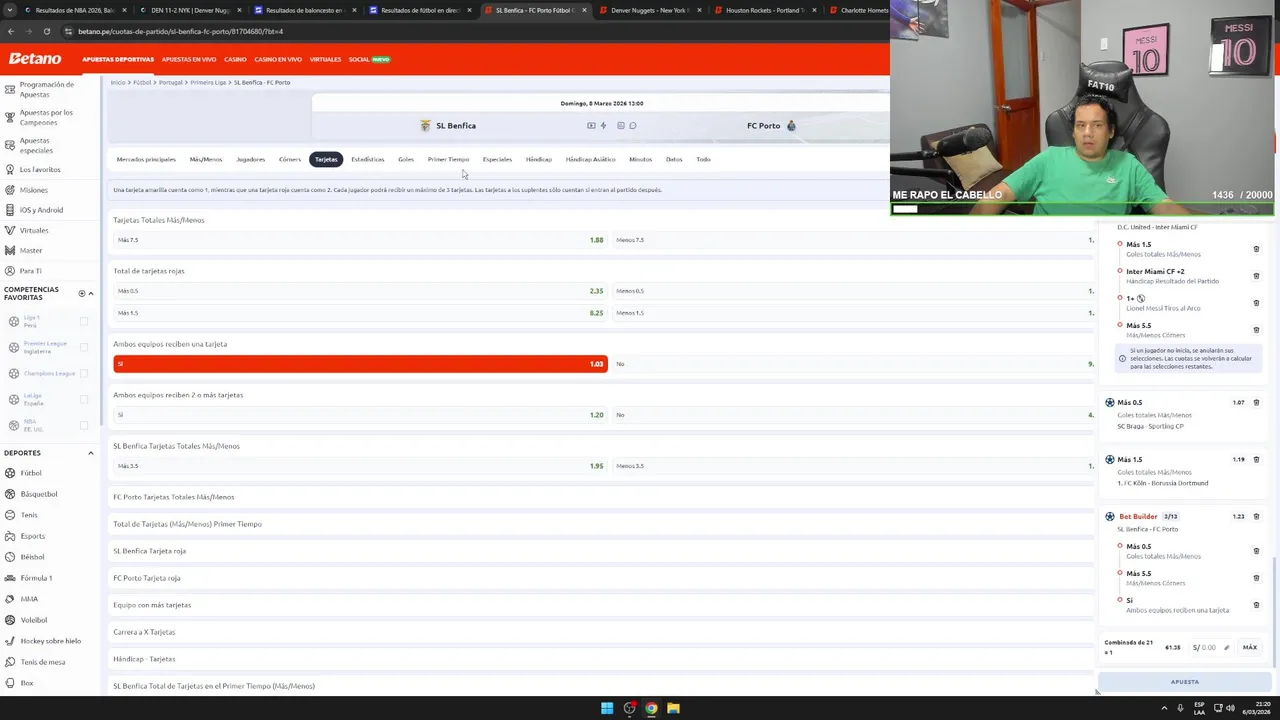The width and height of the screenshot is (1280, 720).
Task: Check the NBA EE. UU. checkbox
Action: [84, 425]
